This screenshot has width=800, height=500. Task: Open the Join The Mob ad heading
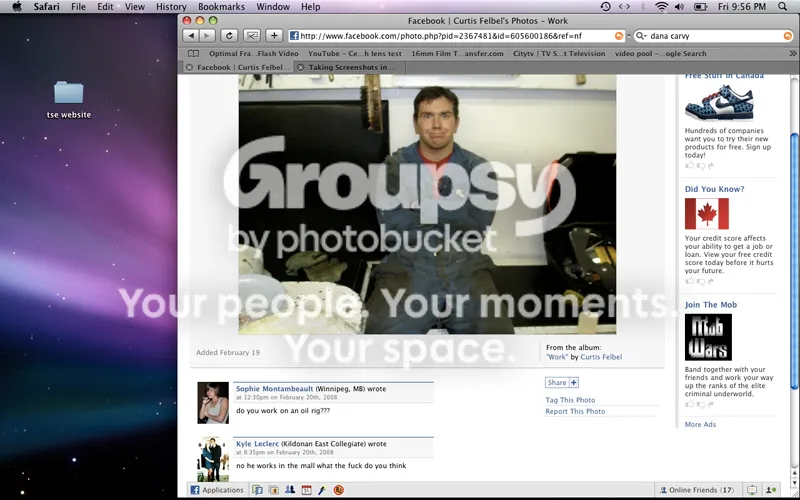(x=711, y=305)
